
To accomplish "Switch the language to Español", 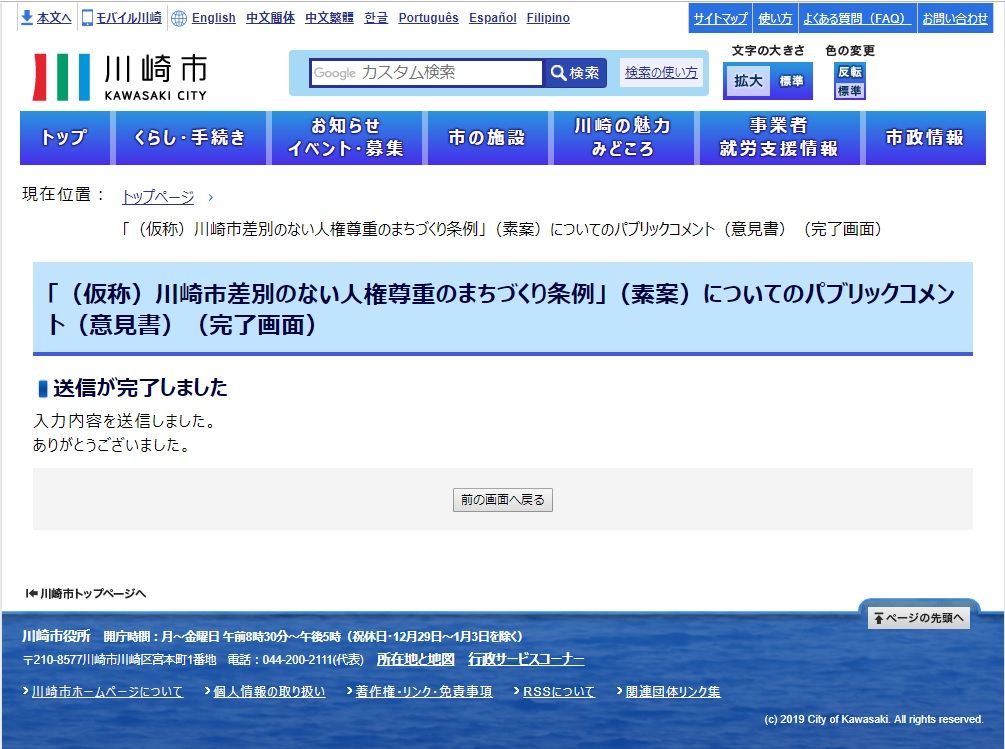I will (492, 18).
